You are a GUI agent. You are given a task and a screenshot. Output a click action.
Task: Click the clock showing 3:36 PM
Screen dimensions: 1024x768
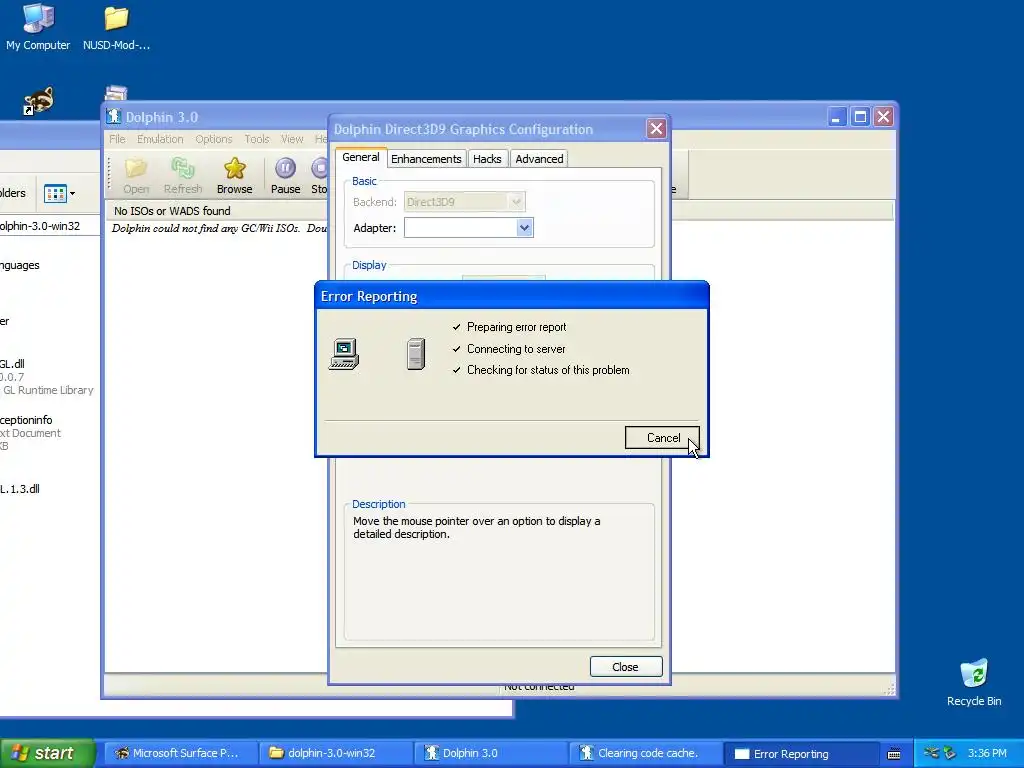point(987,753)
